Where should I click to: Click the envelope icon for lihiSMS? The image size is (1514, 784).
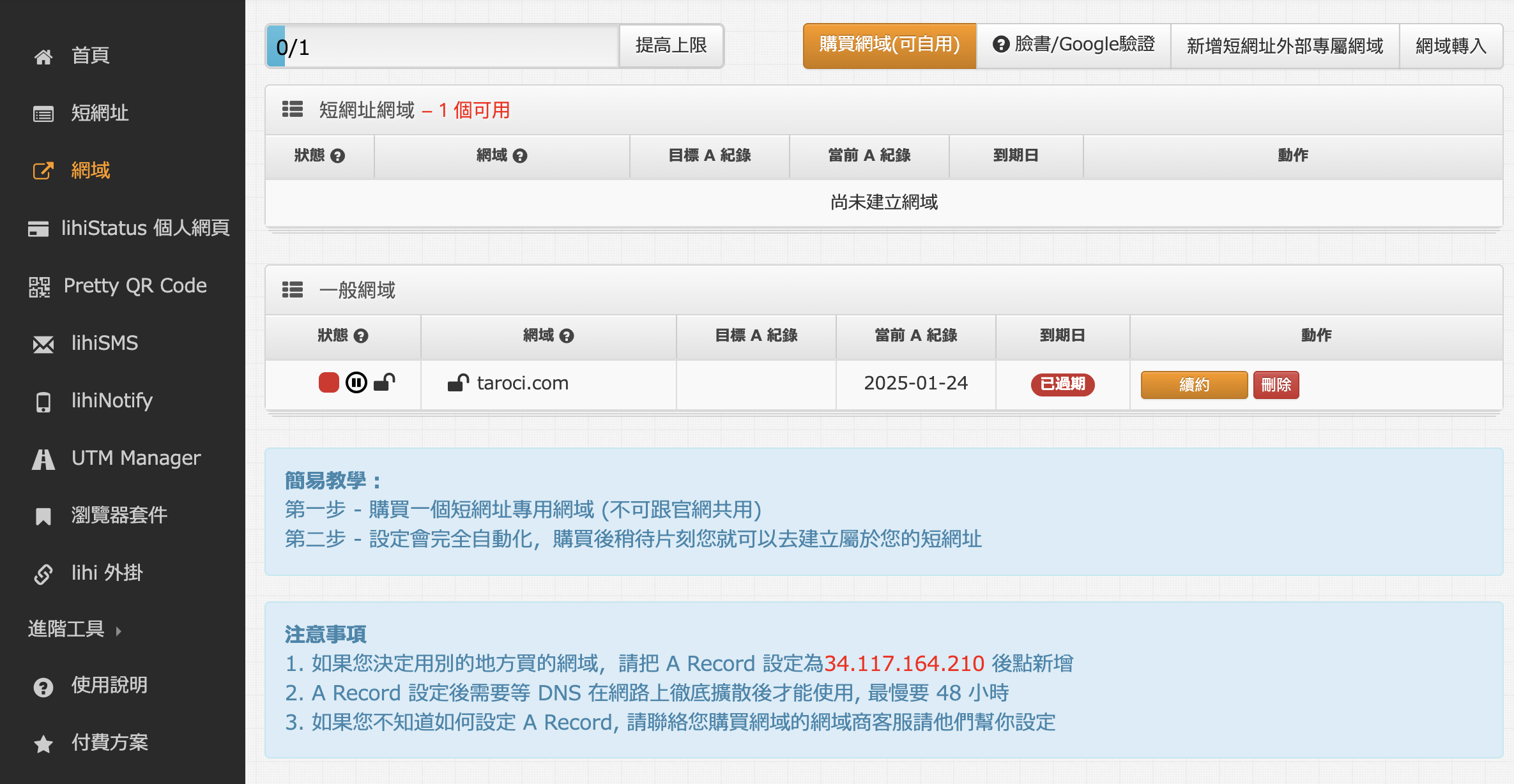point(43,345)
